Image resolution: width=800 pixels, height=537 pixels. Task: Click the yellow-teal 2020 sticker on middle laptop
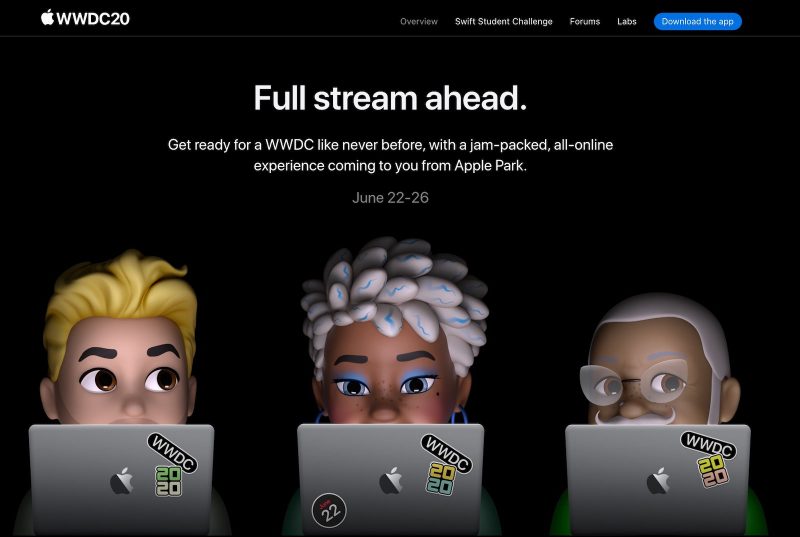pyautogui.click(x=441, y=478)
